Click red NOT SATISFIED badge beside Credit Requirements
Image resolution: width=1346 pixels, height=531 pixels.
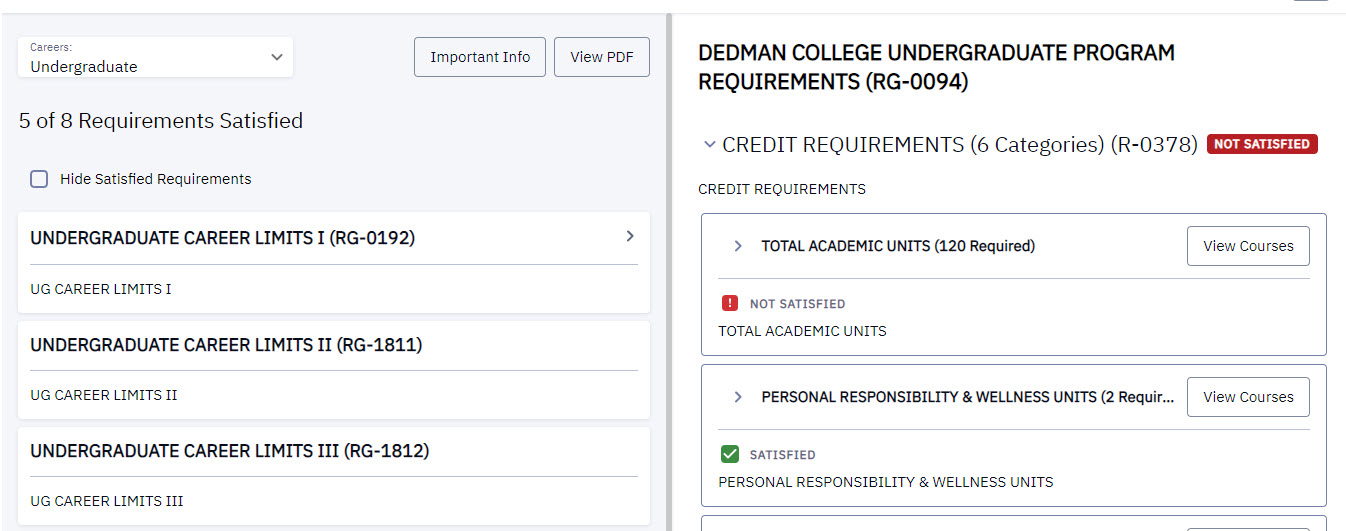tap(1262, 144)
